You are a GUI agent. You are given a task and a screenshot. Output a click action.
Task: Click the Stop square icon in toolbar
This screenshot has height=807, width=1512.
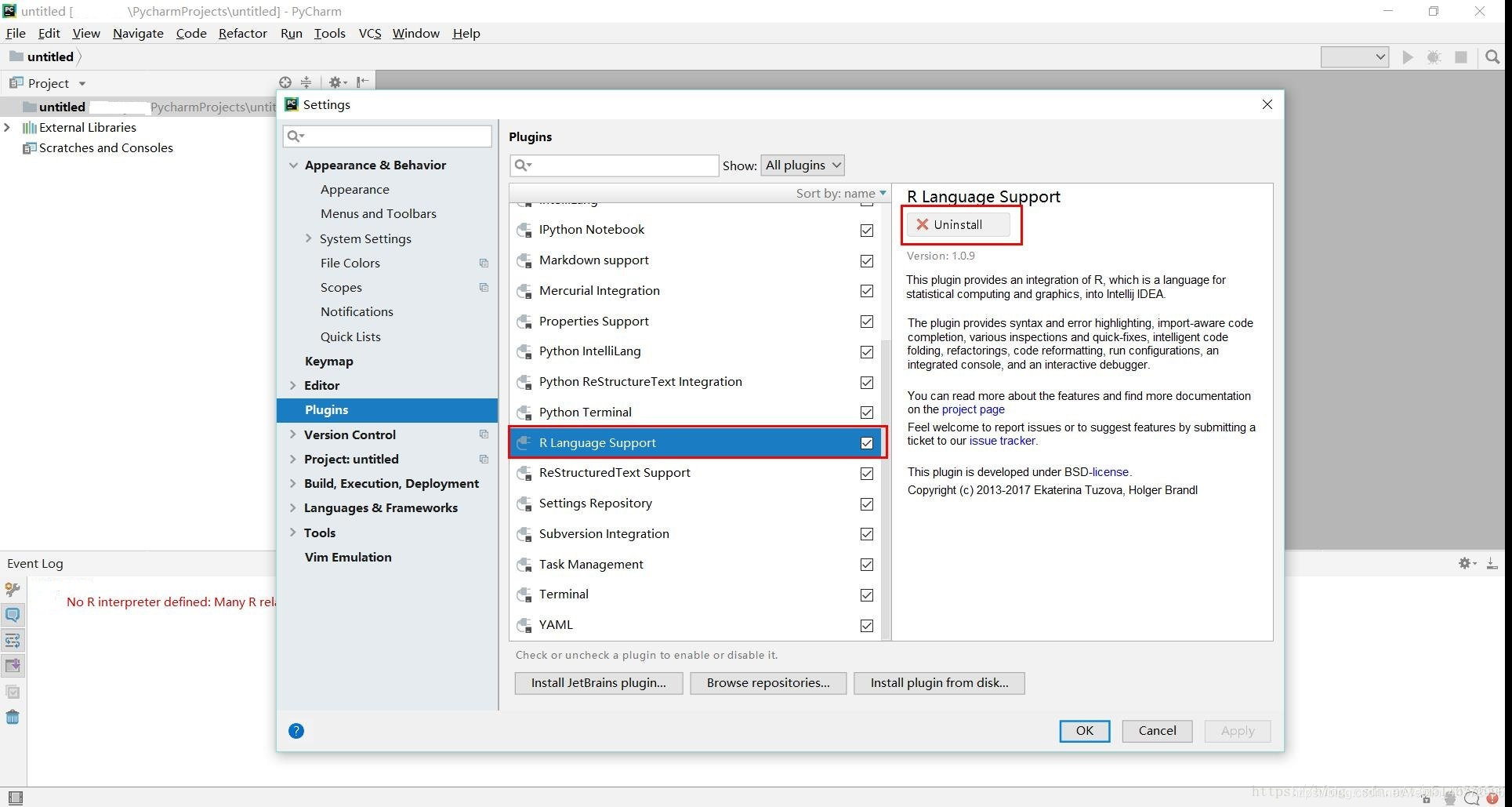pos(1461,57)
